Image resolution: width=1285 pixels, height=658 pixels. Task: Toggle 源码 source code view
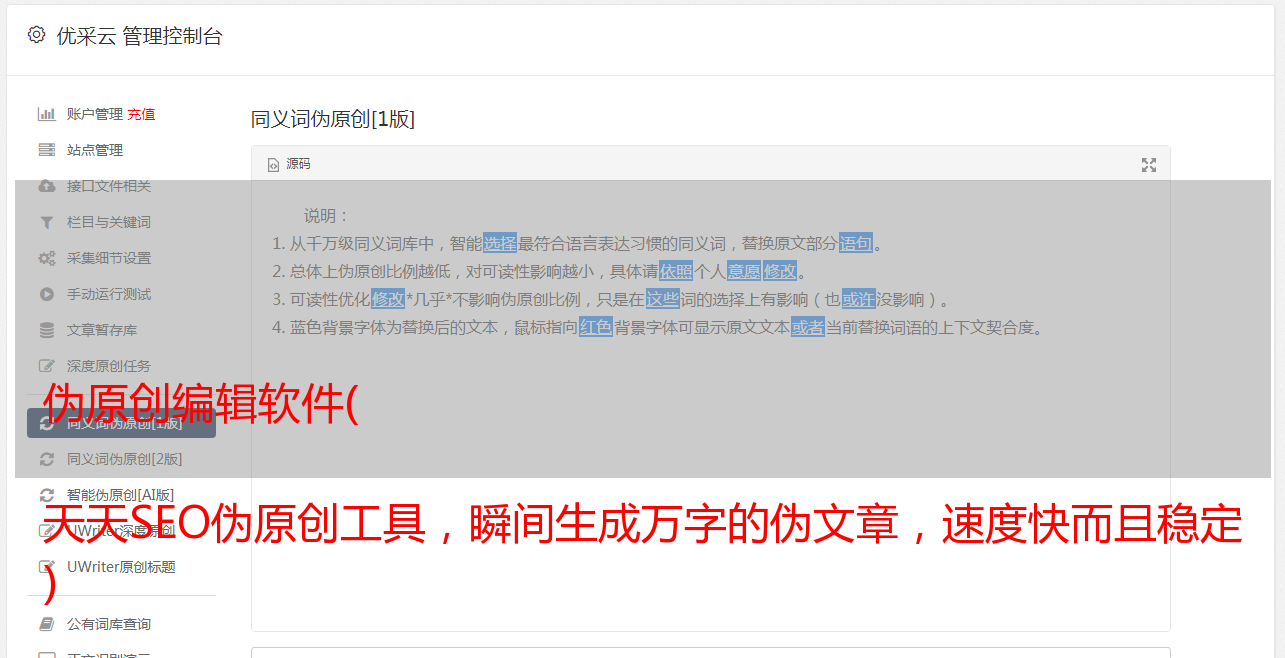289,164
